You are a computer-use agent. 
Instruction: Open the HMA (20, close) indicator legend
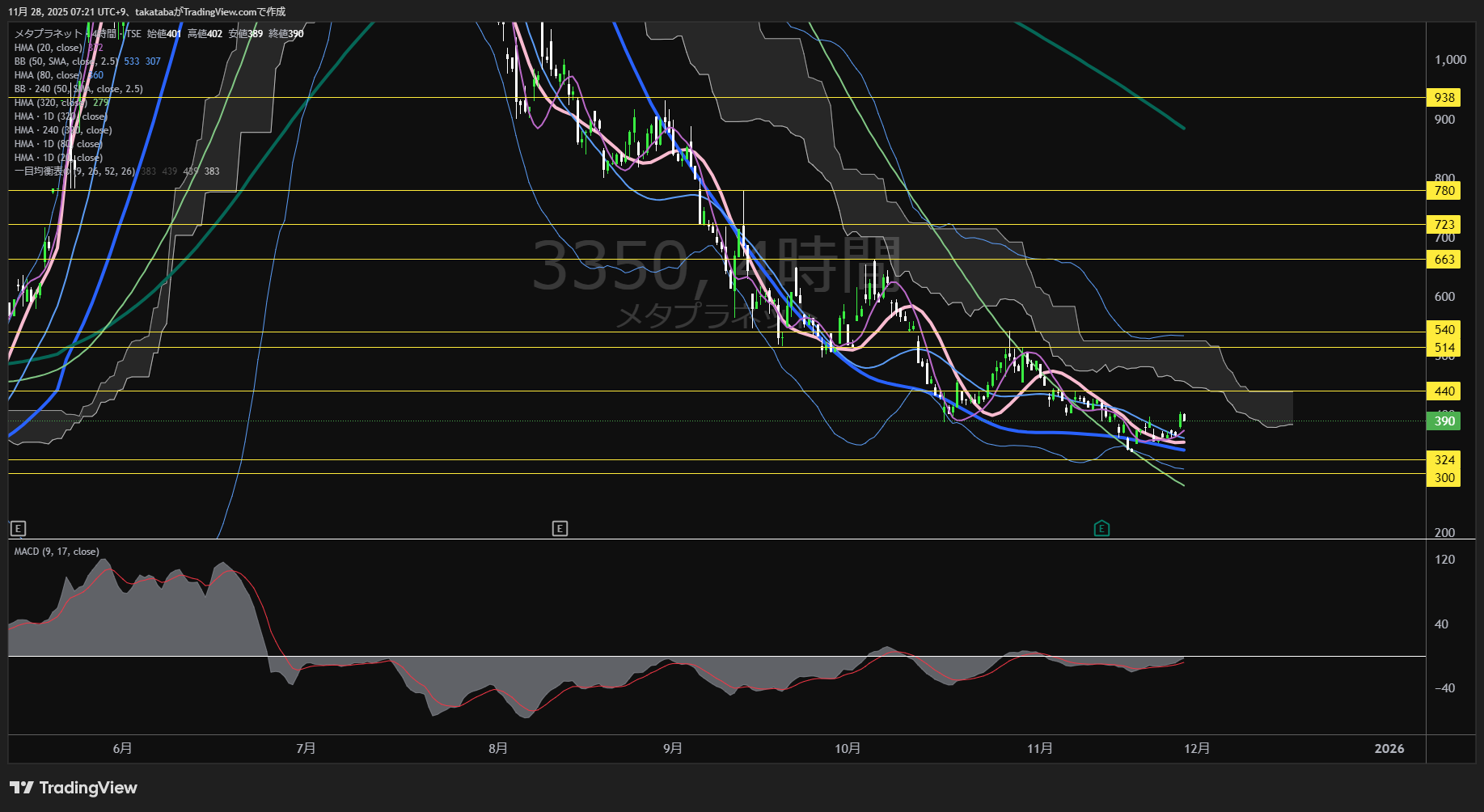[49, 48]
